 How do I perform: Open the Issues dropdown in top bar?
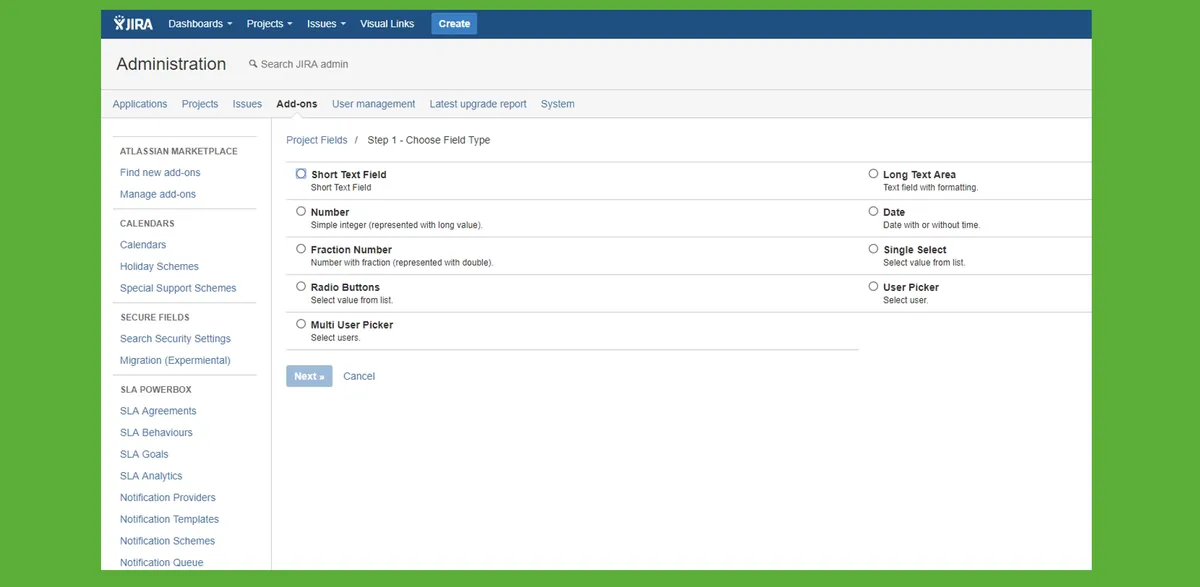[326, 24]
